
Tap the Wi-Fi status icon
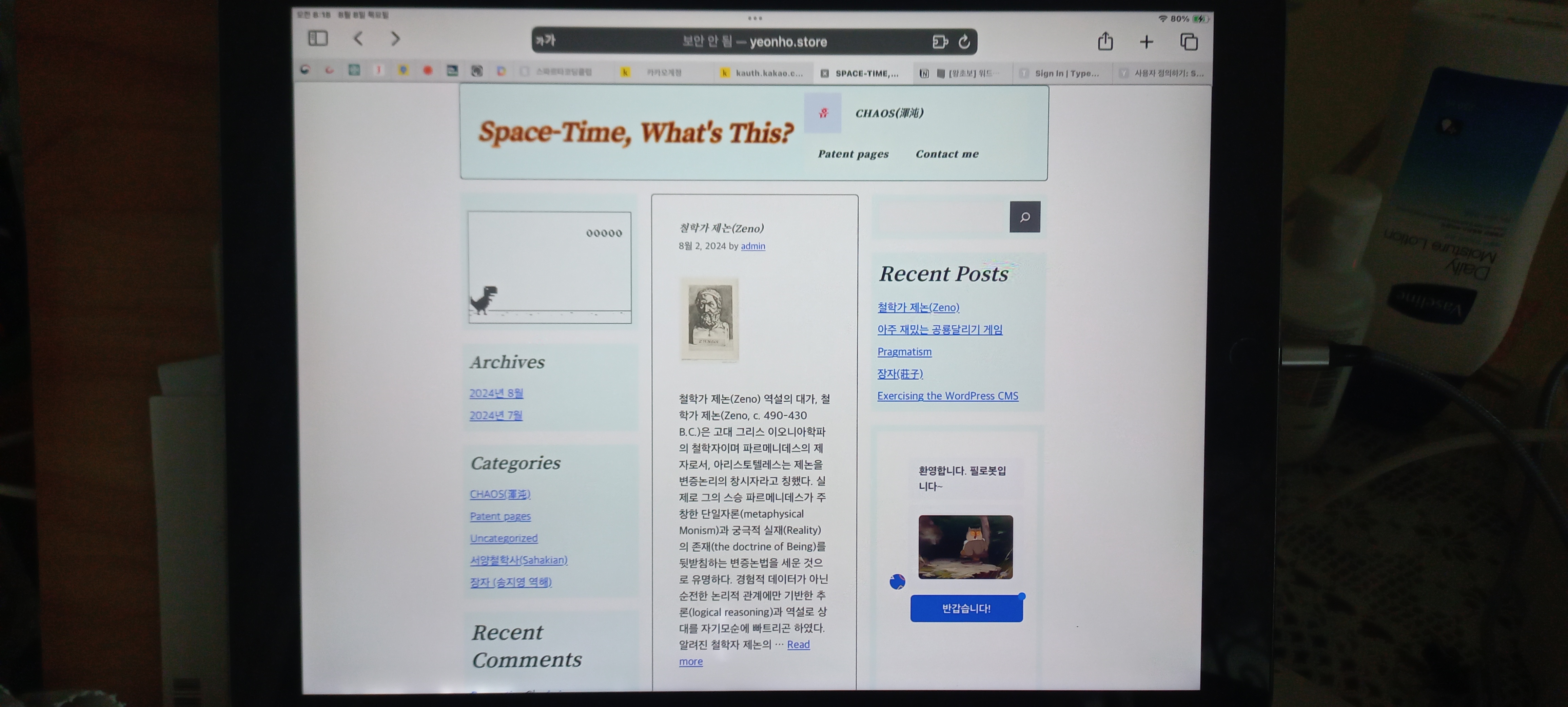[x=1163, y=19]
